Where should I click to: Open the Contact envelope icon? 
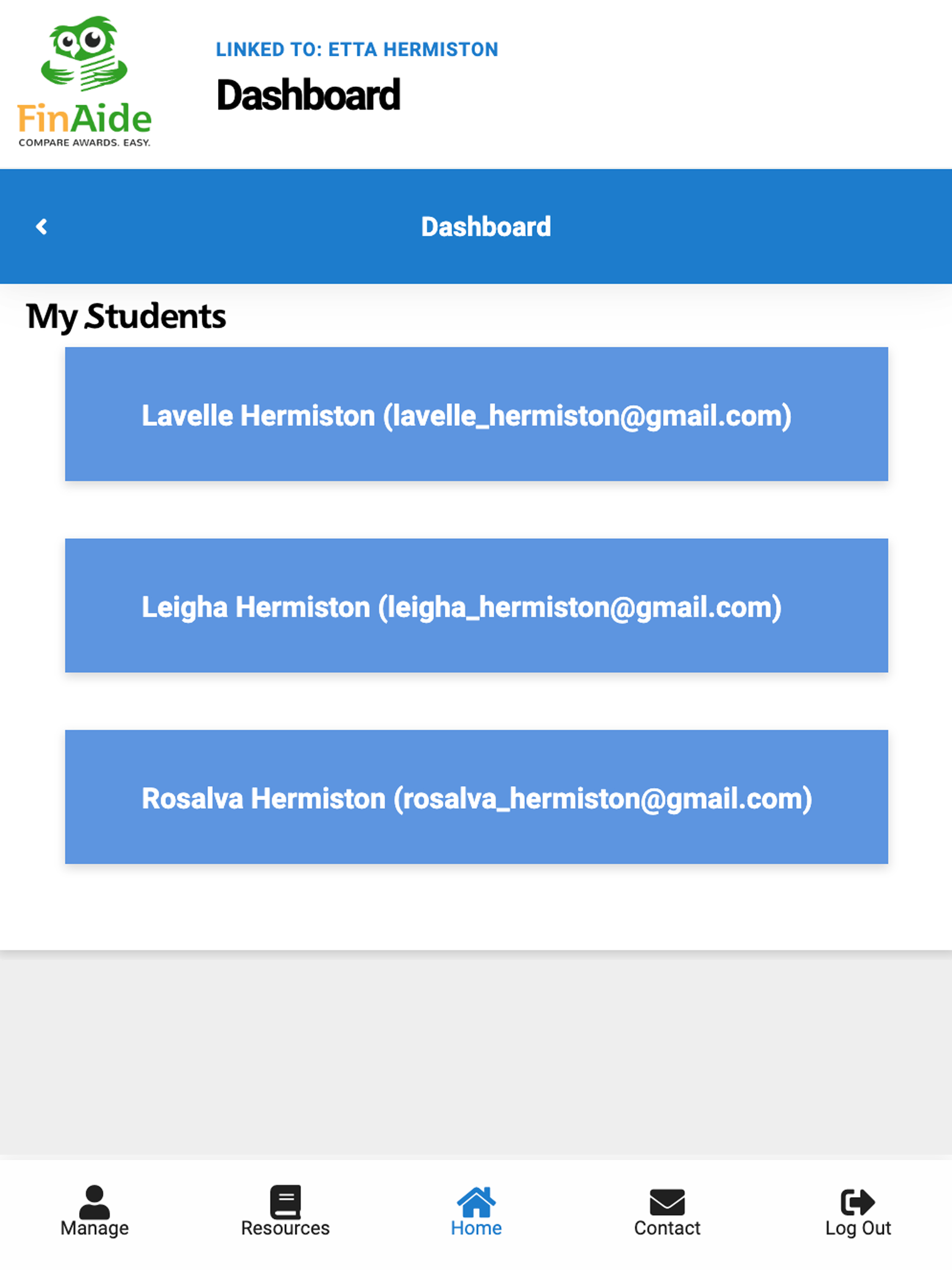[667, 1202]
